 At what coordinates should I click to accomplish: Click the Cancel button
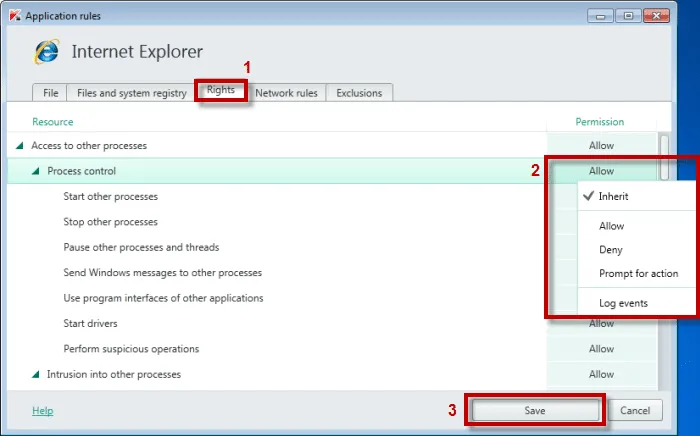(635, 411)
